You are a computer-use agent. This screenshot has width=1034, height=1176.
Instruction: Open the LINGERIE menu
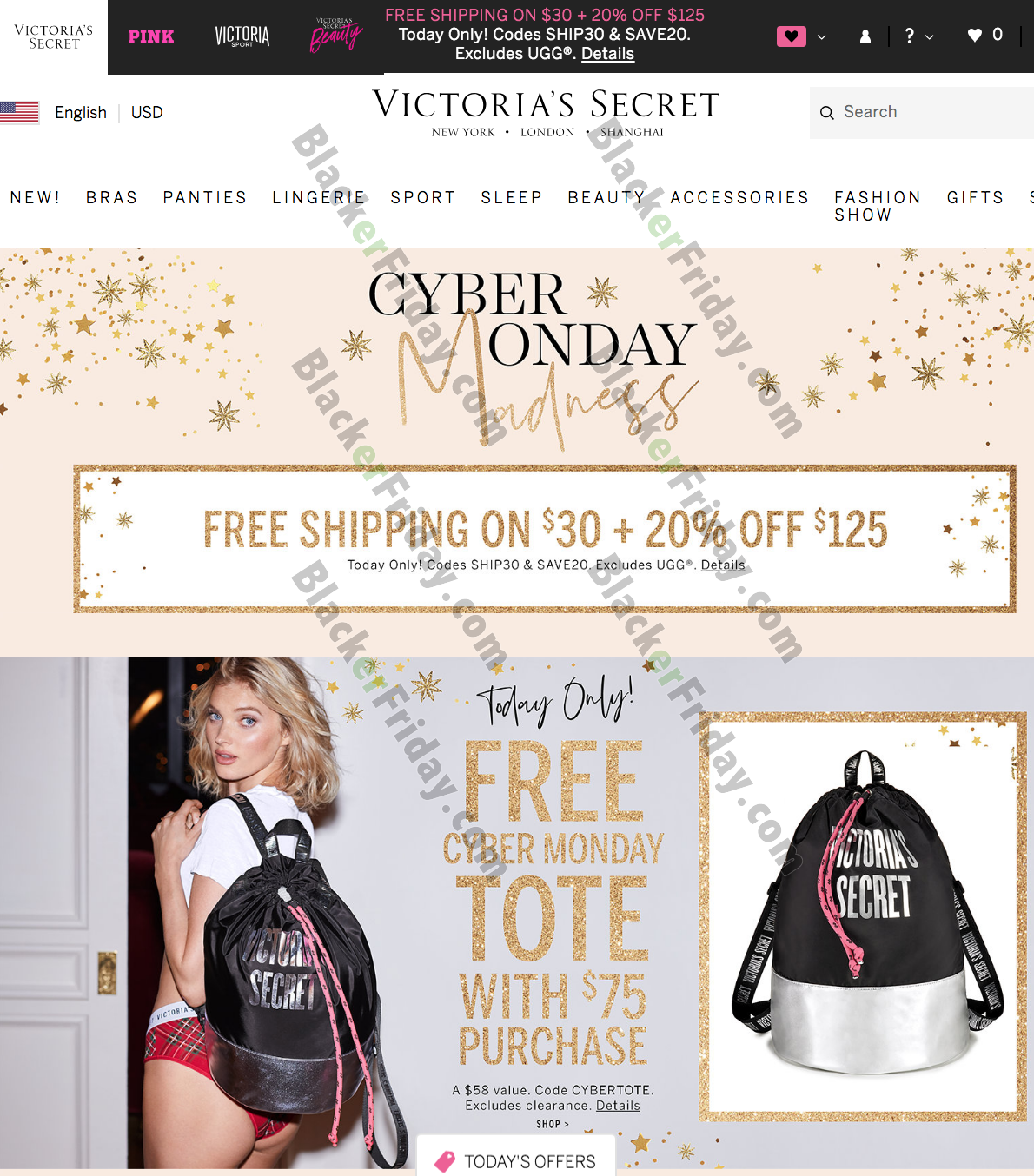(319, 197)
